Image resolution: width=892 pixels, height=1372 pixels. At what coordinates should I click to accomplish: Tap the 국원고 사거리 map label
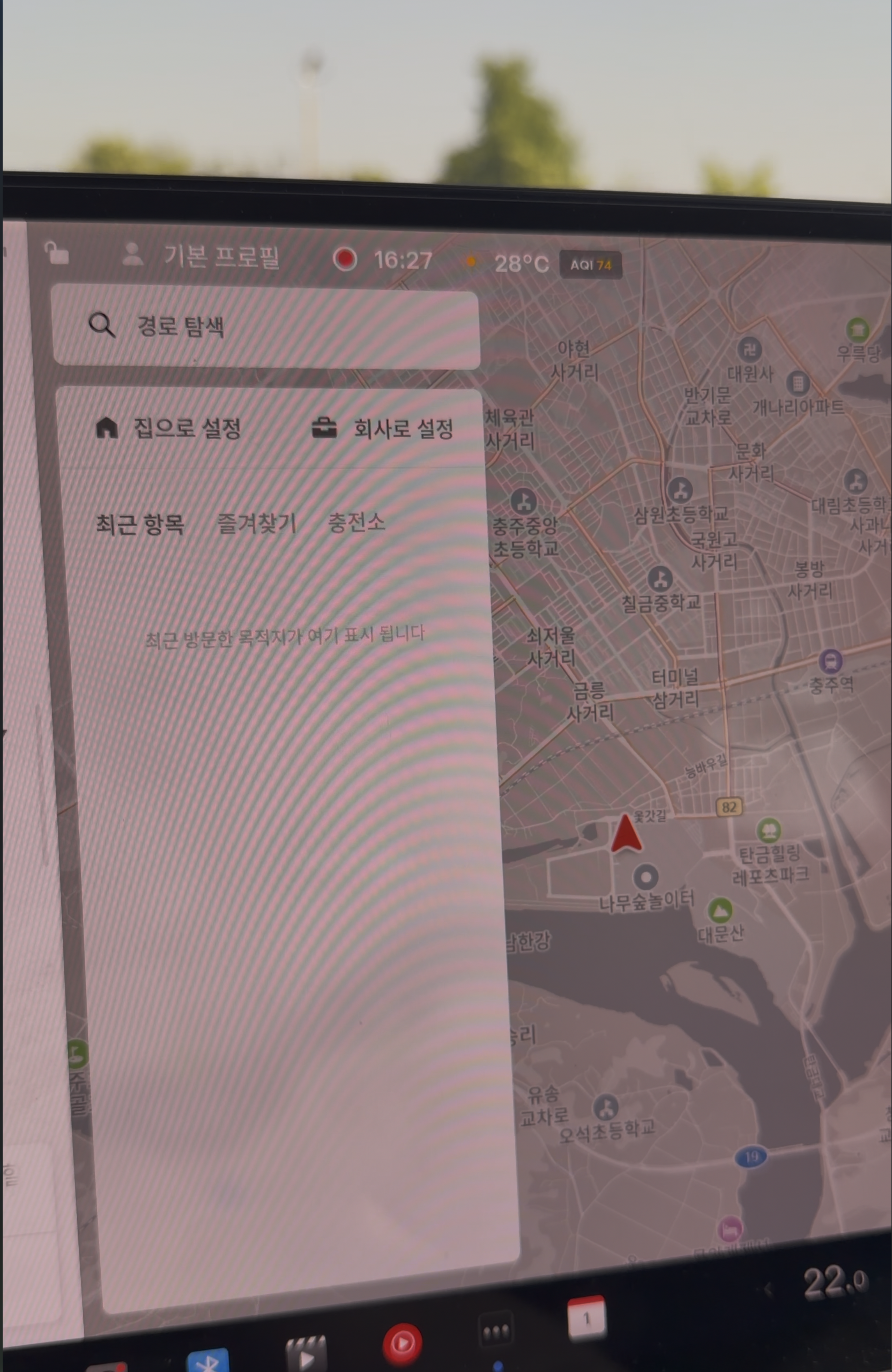tap(715, 550)
